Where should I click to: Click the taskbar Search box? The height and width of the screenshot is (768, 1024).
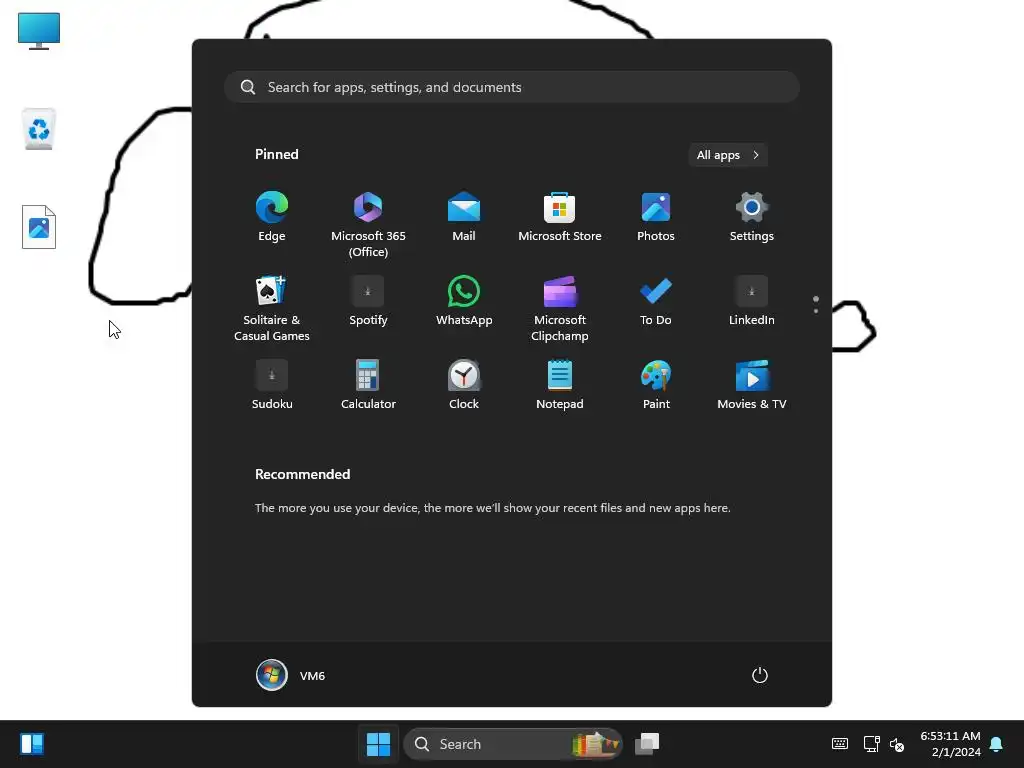pos(513,744)
